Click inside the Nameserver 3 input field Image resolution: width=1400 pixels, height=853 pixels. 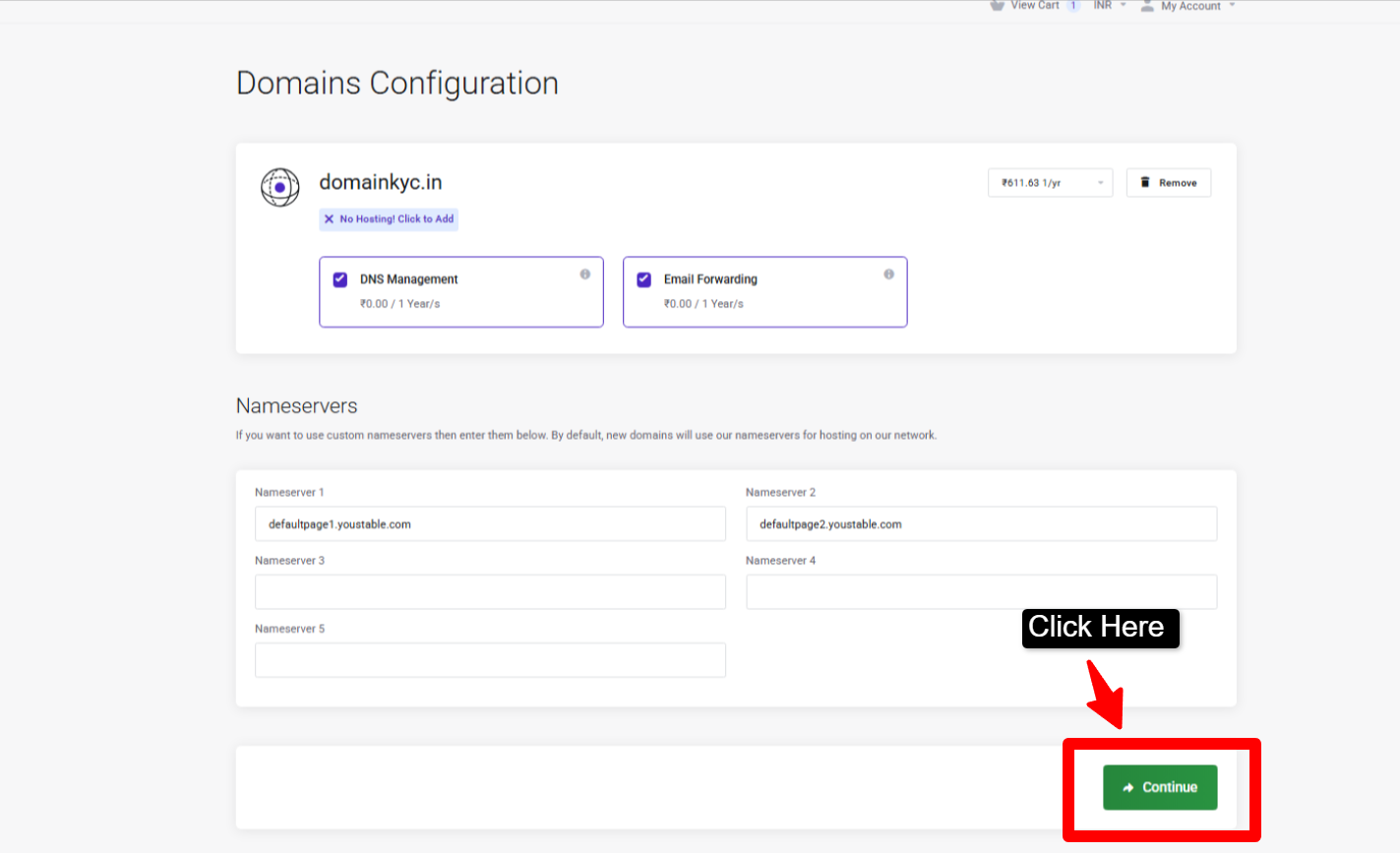click(490, 591)
